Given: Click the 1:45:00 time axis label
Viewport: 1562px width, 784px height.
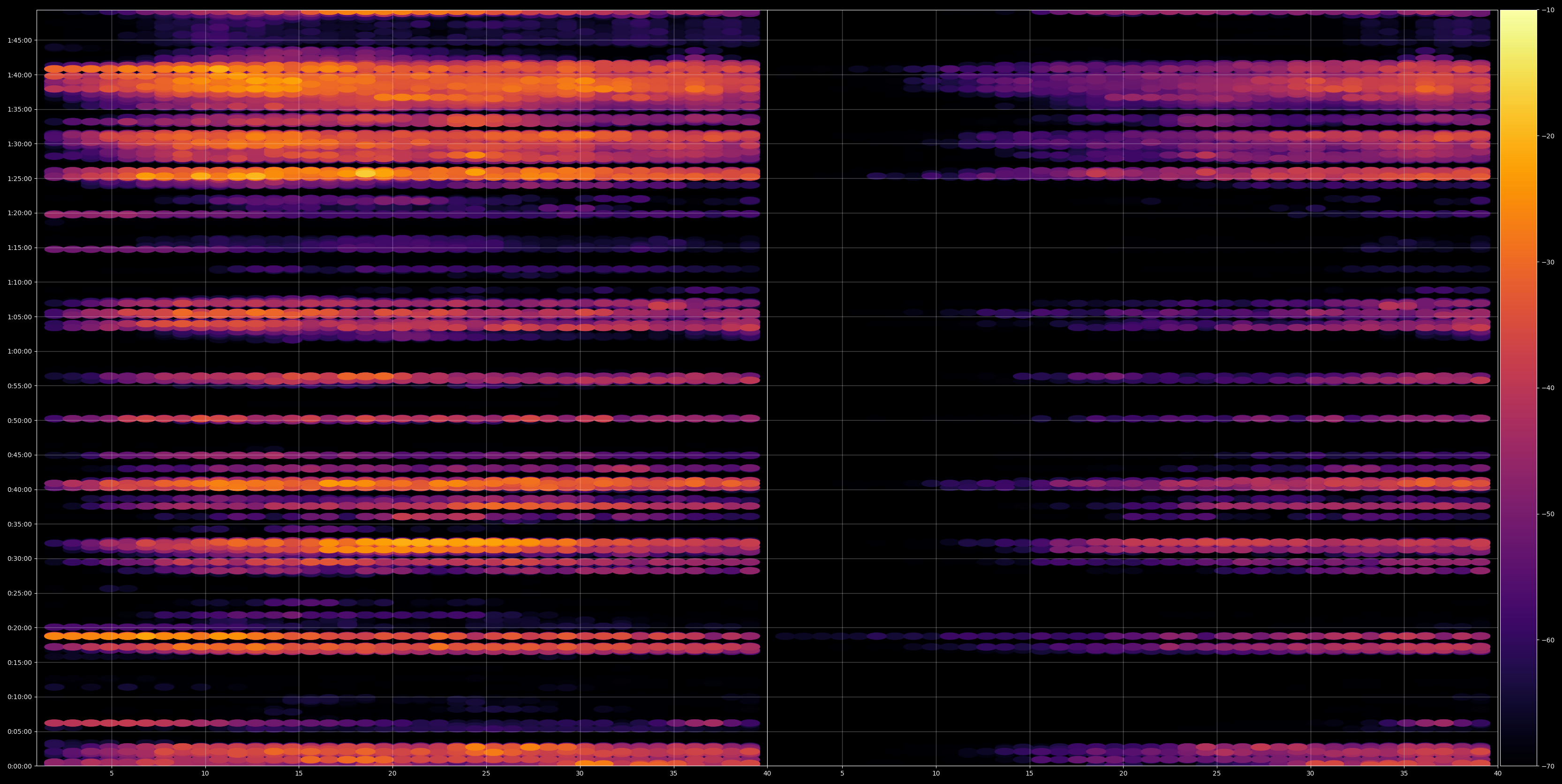Looking at the screenshot, I should point(19,41).
